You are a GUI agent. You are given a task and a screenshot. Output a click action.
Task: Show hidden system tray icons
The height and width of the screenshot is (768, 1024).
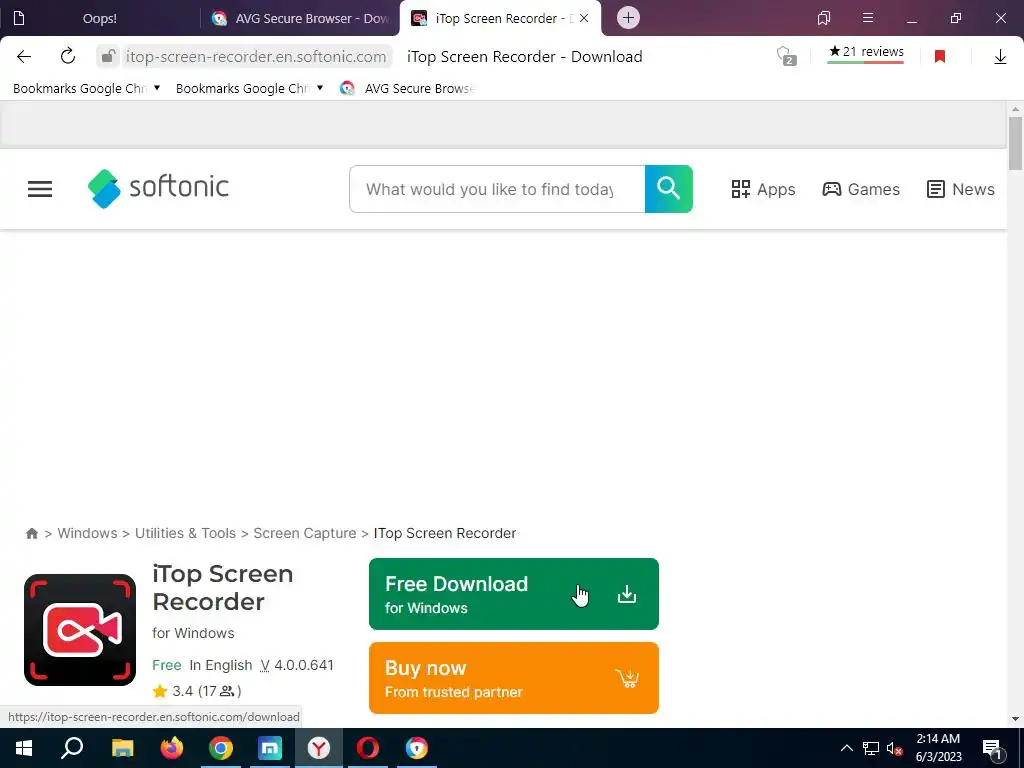[846, 748]
